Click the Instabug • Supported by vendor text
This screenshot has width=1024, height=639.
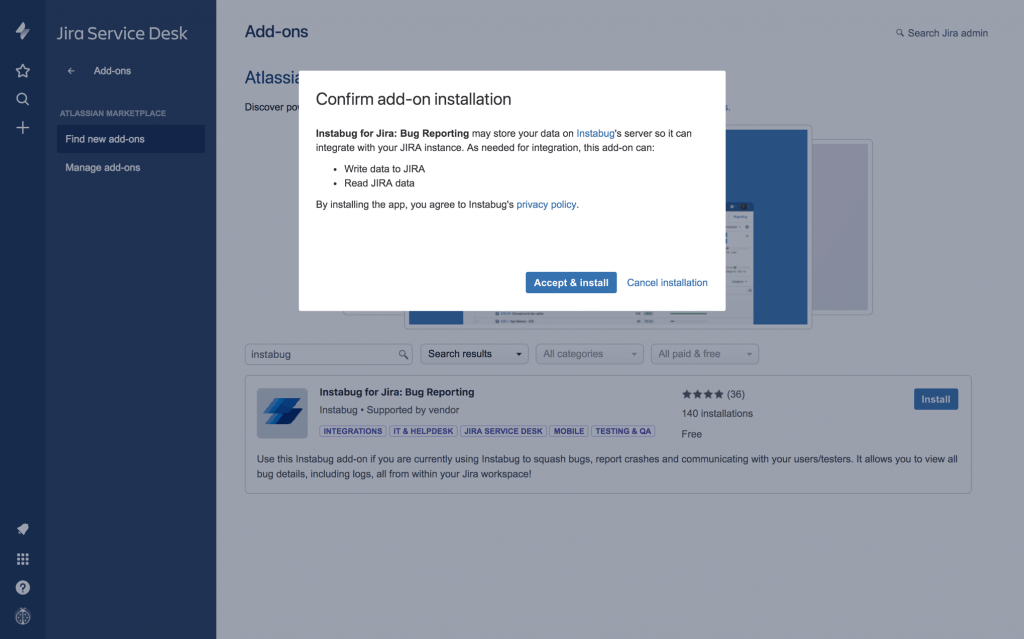(389, 410)
